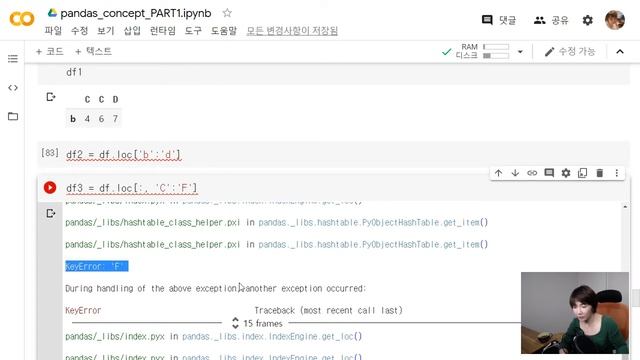Open the 삽입 menu

point(132,31)
